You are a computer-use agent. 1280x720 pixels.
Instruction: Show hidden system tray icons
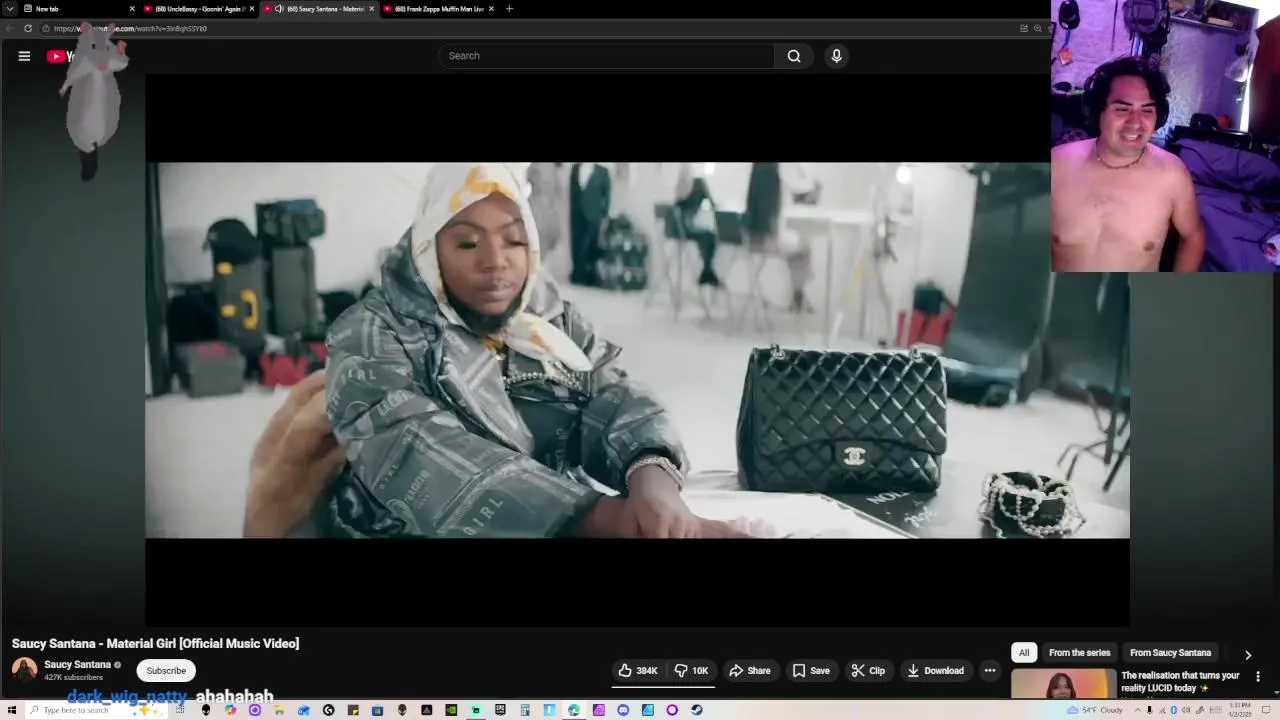[1138, 710]
